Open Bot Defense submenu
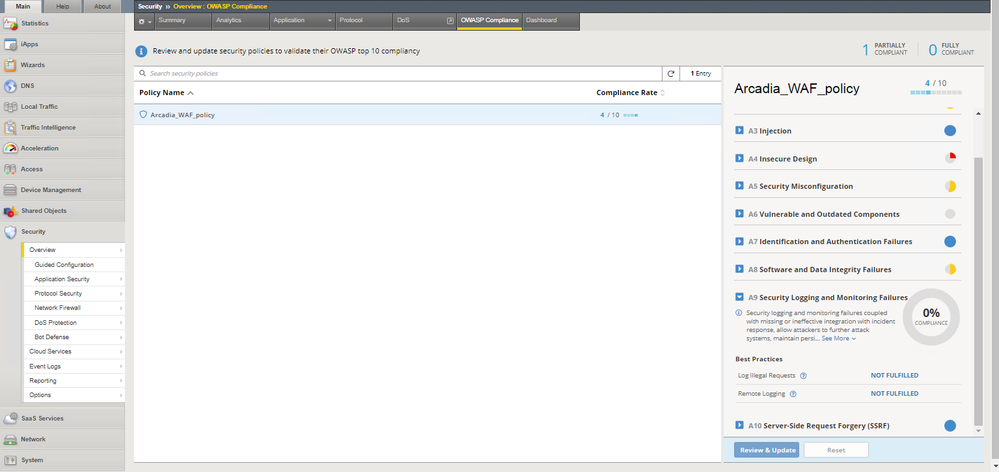This screenshot has width=999, height=472. coord(73,337)
